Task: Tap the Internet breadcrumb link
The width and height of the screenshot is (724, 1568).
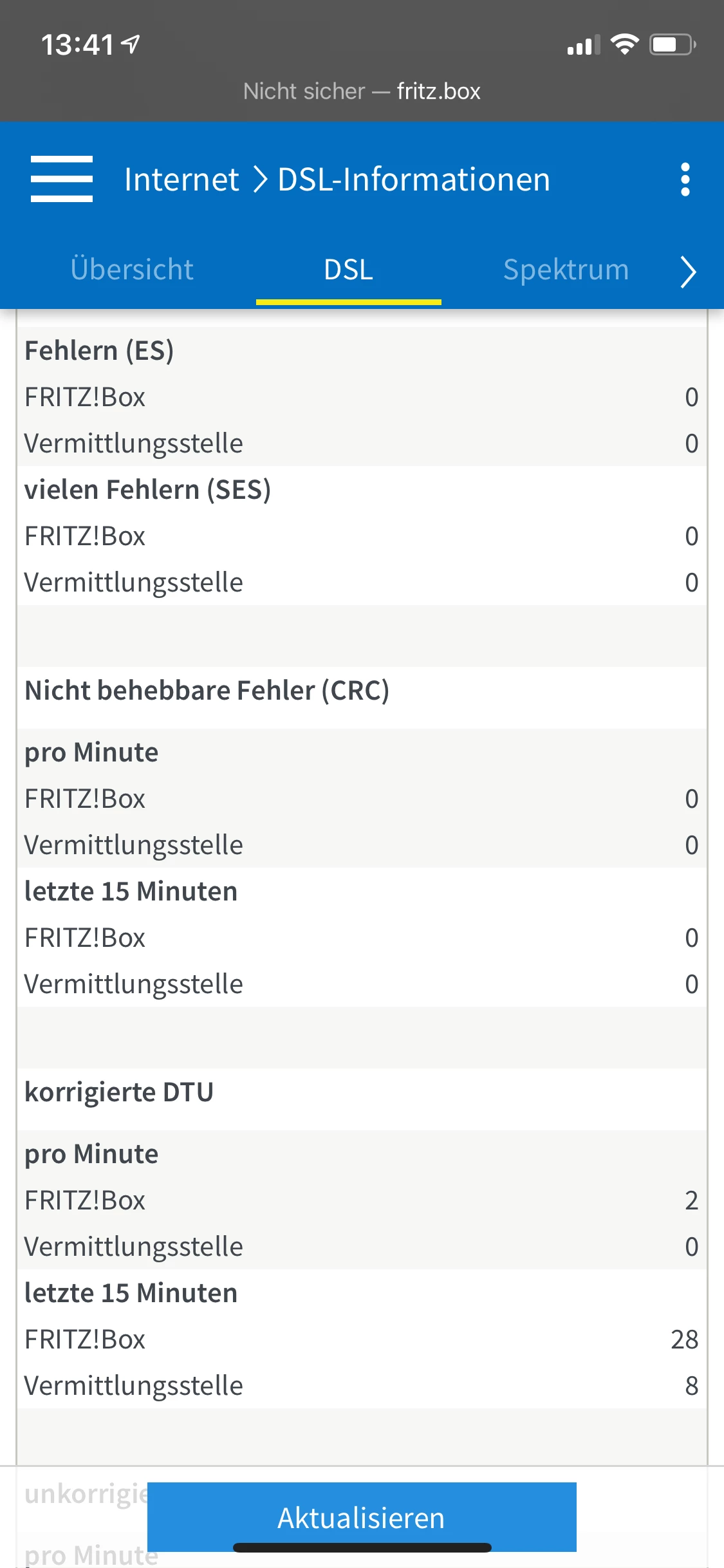Action: click(181, 179)
